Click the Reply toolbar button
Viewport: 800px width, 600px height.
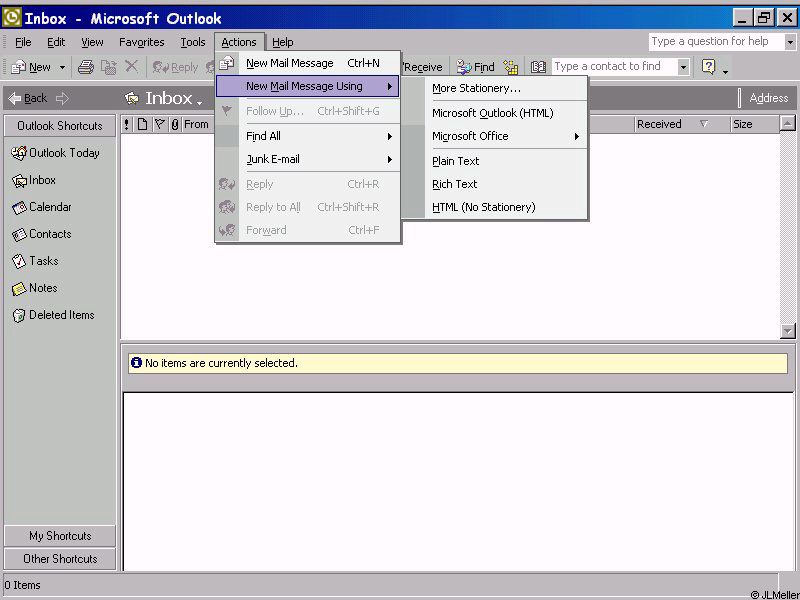(175, 67)
